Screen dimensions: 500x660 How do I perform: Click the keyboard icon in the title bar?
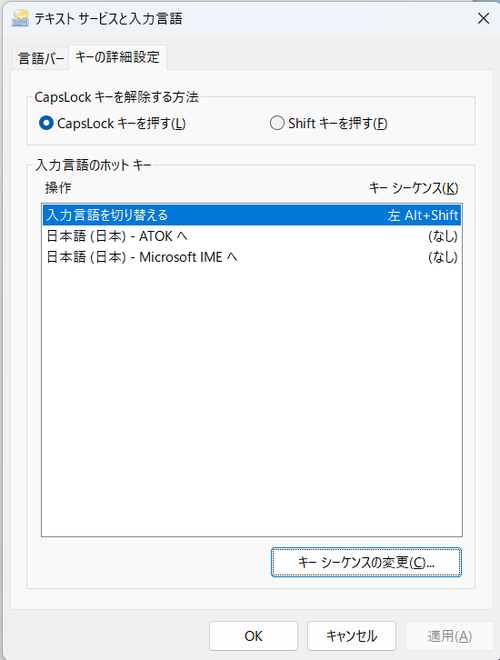[x=20, y=18]
